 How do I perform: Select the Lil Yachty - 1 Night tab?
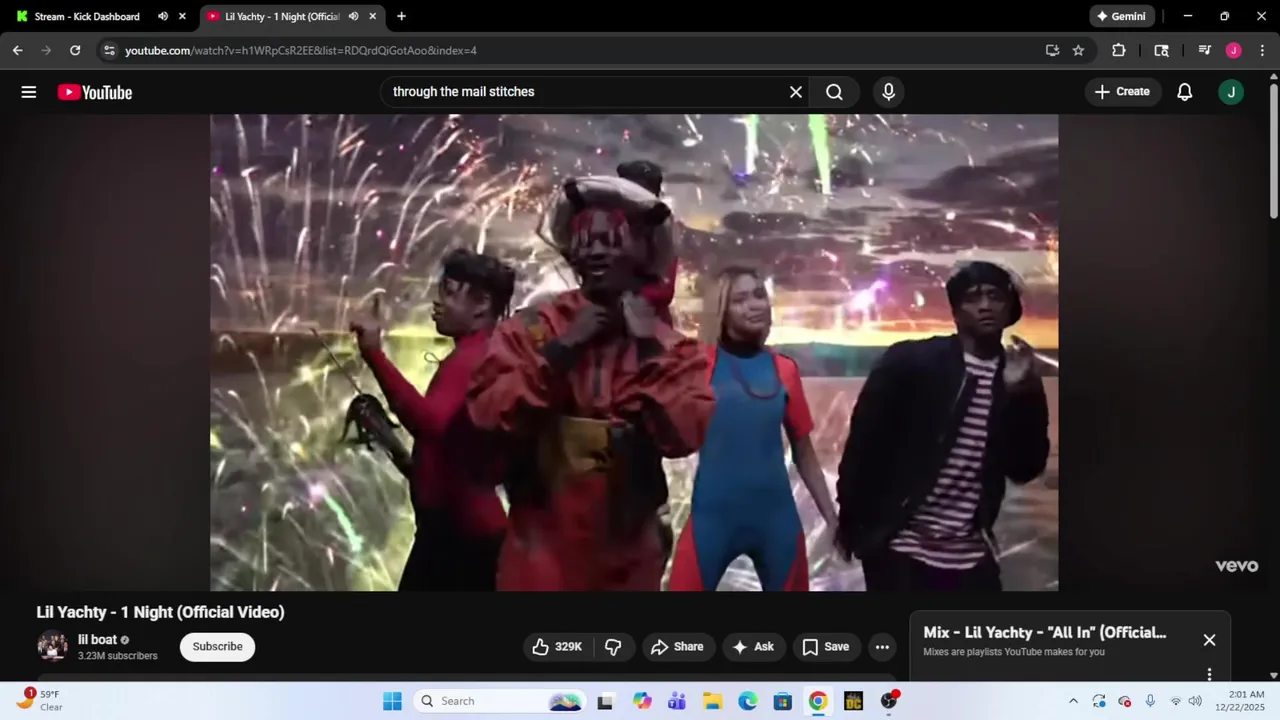coord(282,16)
